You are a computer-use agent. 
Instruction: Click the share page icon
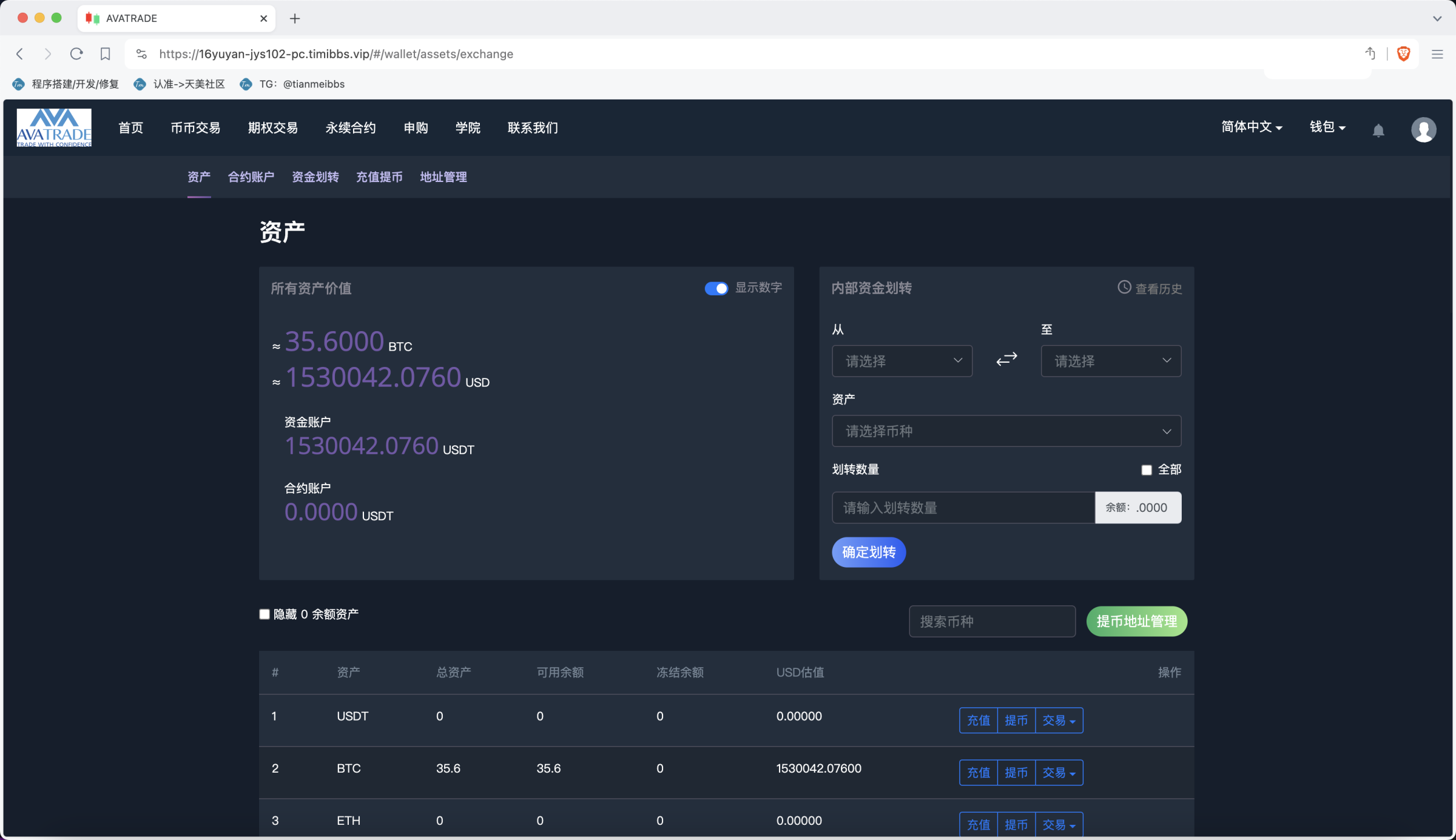point(1370,54)
